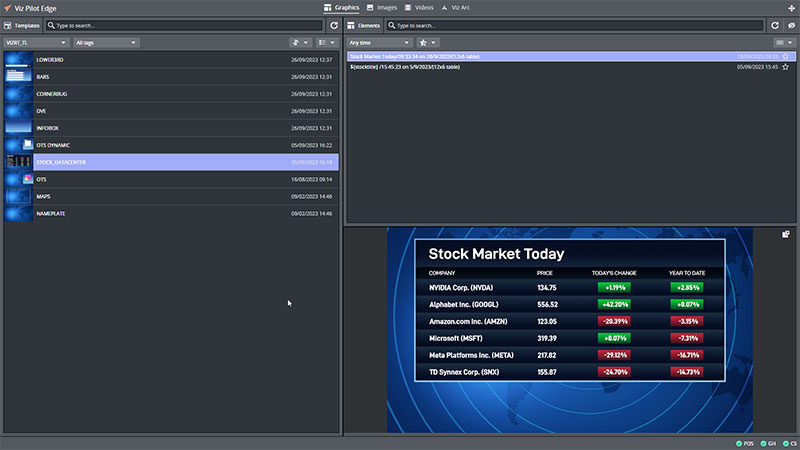The width and height of the screenshot is (800, 450).
Task: Open the Viz Arc tab
Action: [x=456, y=8]
